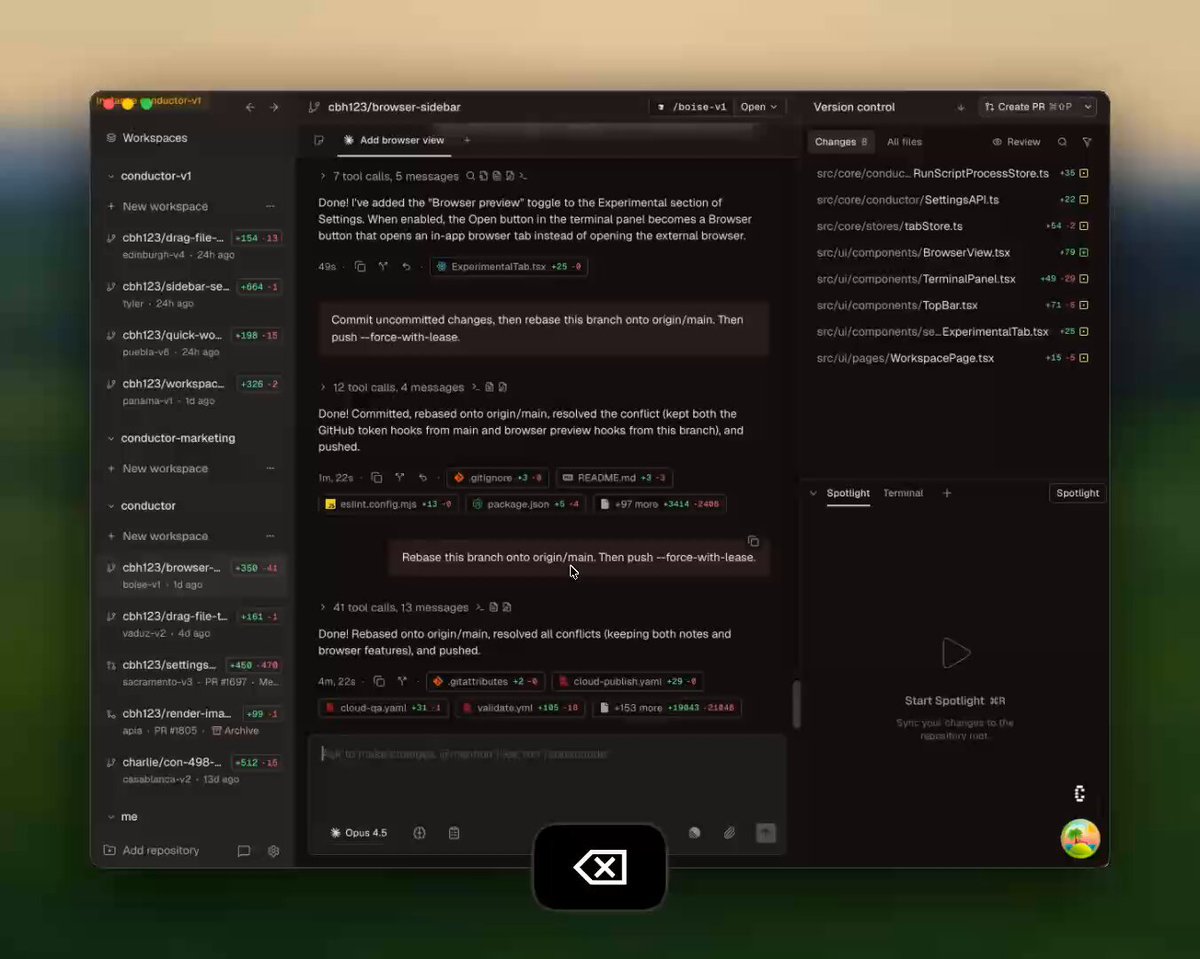Toggle the diff box for SettingsAPI.ts
1200x959 pixels.
(x=1083, y=200)
